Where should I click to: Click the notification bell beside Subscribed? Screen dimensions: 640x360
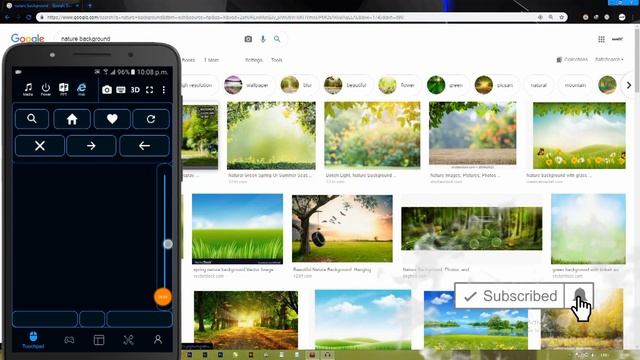(579, 296)
